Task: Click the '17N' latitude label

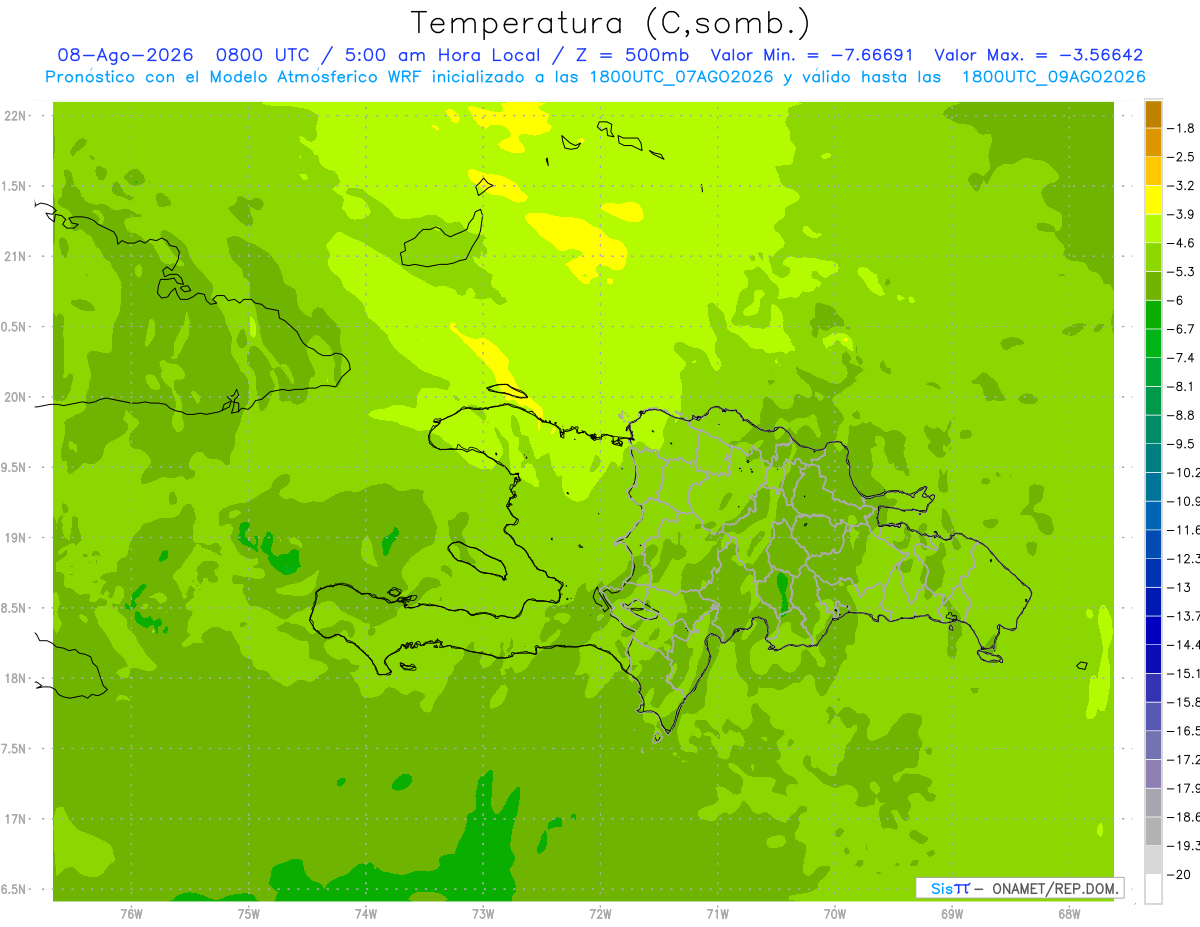Action: click(x=14, y=819)
